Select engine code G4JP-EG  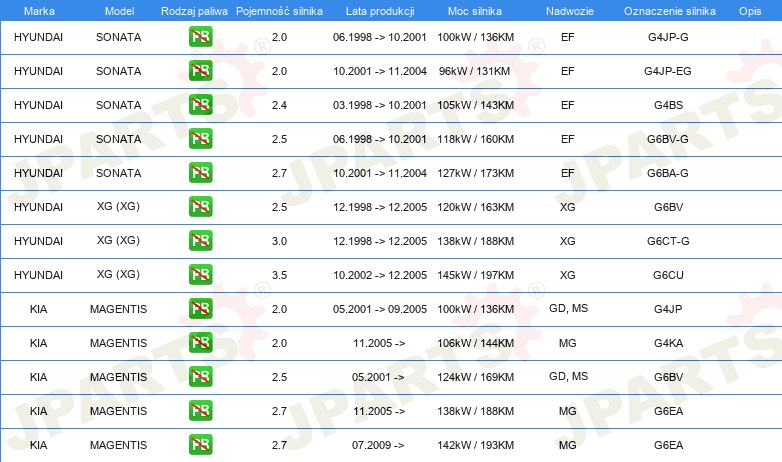[668, 71]
